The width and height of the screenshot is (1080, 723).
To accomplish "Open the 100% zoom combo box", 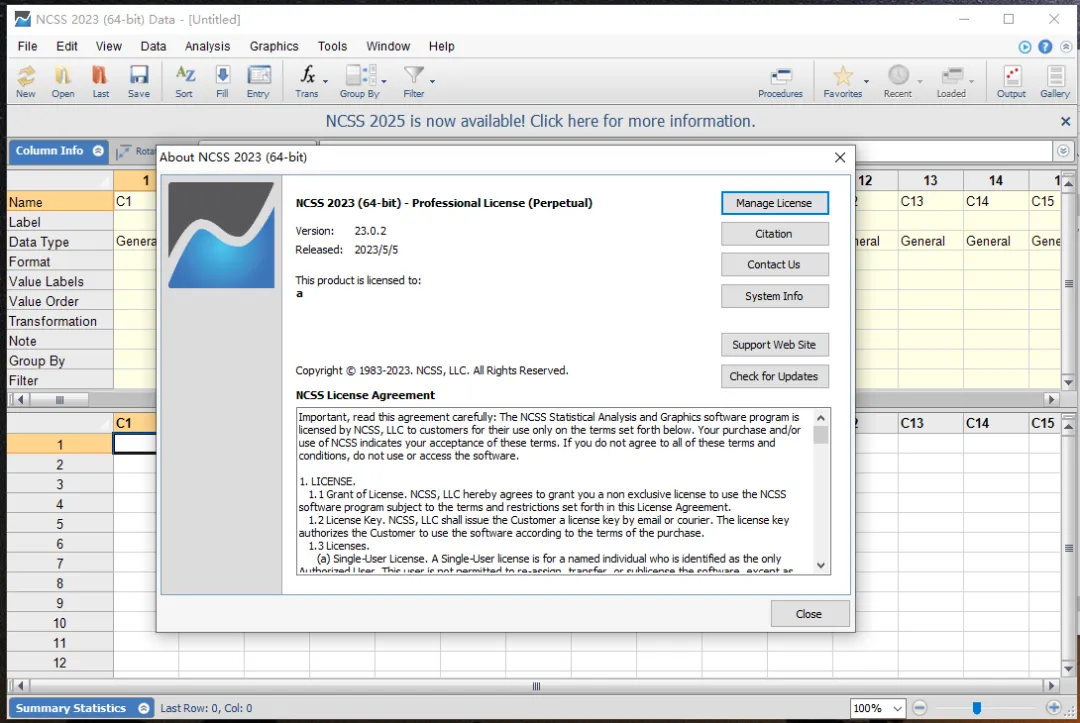I will point(877,708).
